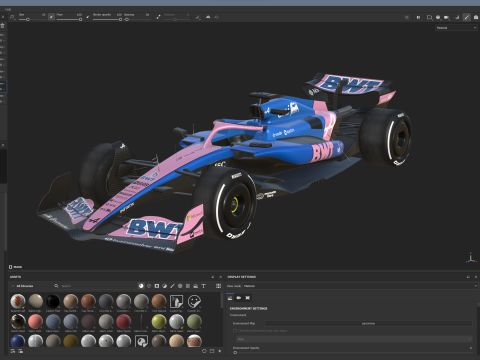The image size is (480, 360).
Task: Filter assets by brushes
Action: tap(172, 286)
